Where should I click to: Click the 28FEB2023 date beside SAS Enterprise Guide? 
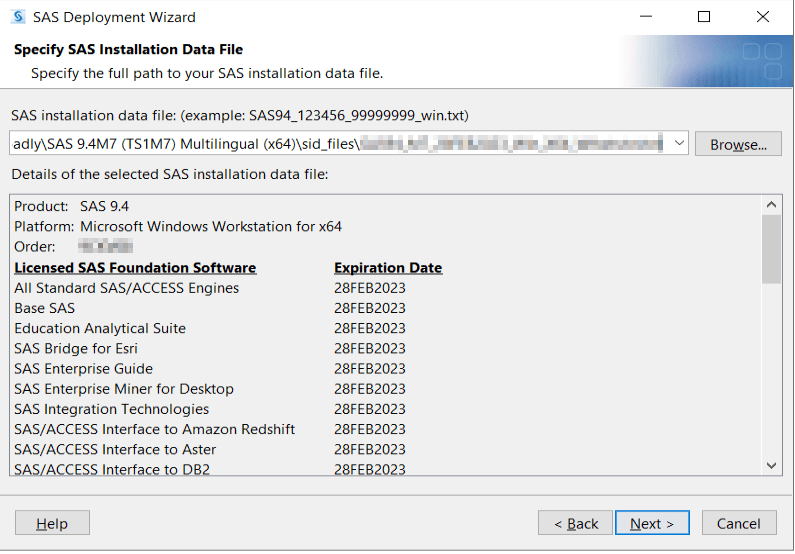pos(370,368)
